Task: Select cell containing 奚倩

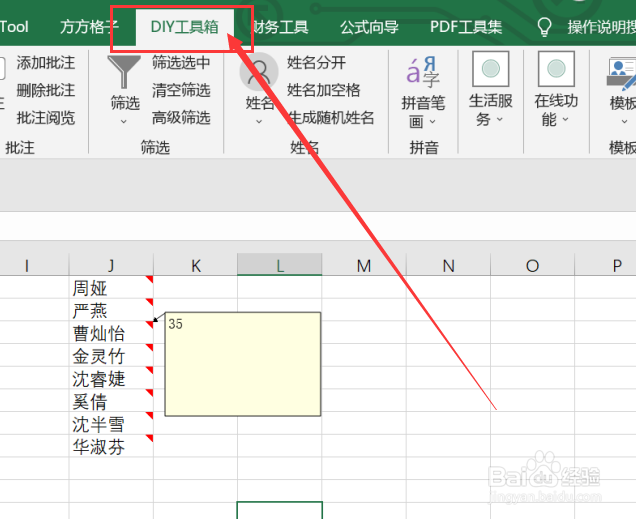Action: point(111,401)
